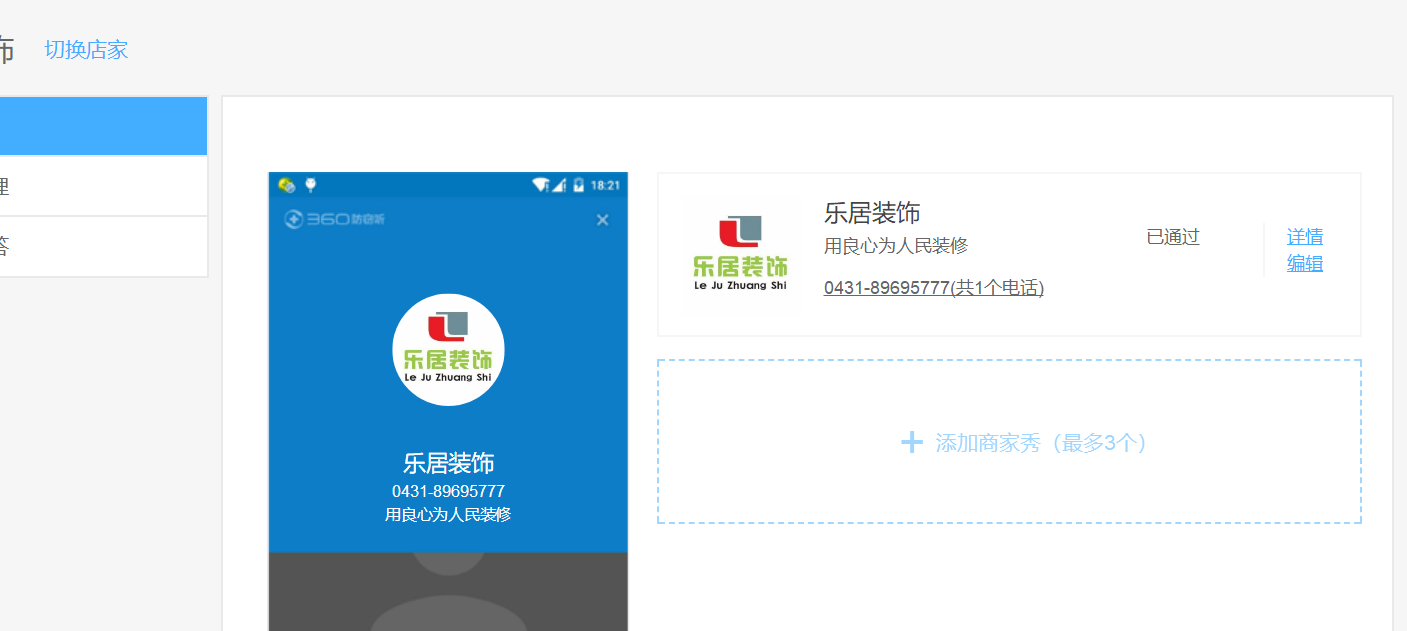Open the sidebar menu item ending in 答

103,246
